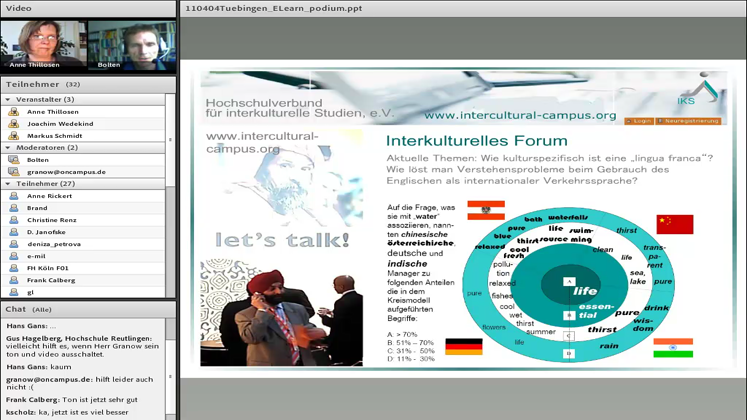Screen dimensions: 747x420
Task: Select attendee Anne Thillosen in list
Action: point(83,111)
